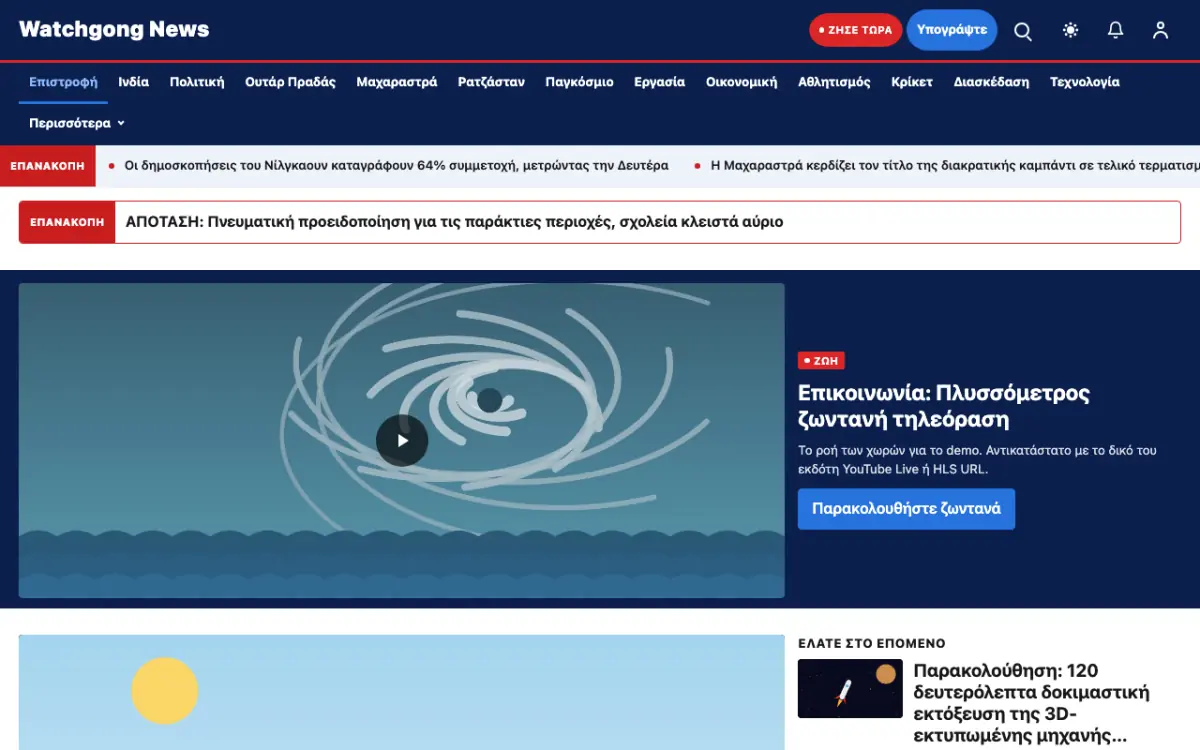1200x750 pixels.
Task: Open notifications bell icon
Action: point(1116,31)
